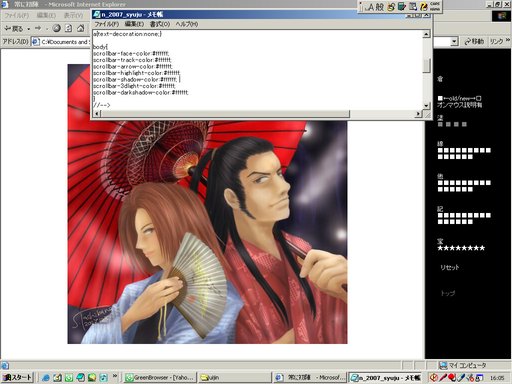The image size is (512, 384).
Task: Place cursor on scrollbar-face-color line
Action: point(131,54)
